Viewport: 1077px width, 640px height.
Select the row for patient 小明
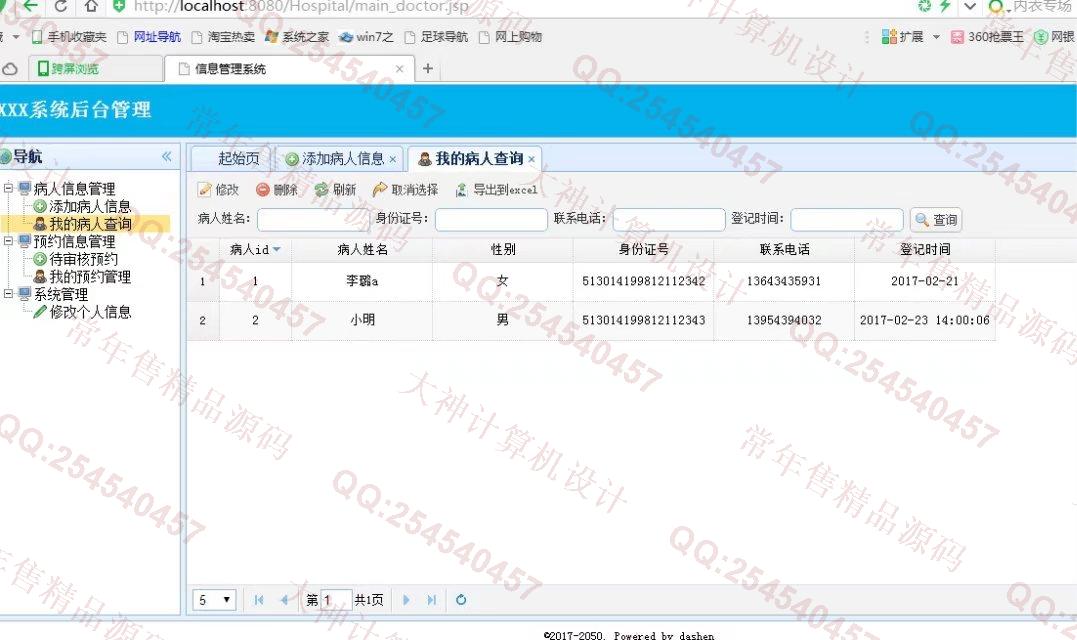591,320
